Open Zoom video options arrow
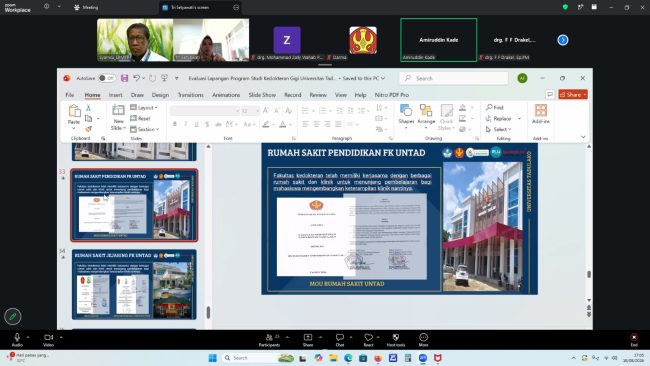650x366 pixels. coord(61,337)
